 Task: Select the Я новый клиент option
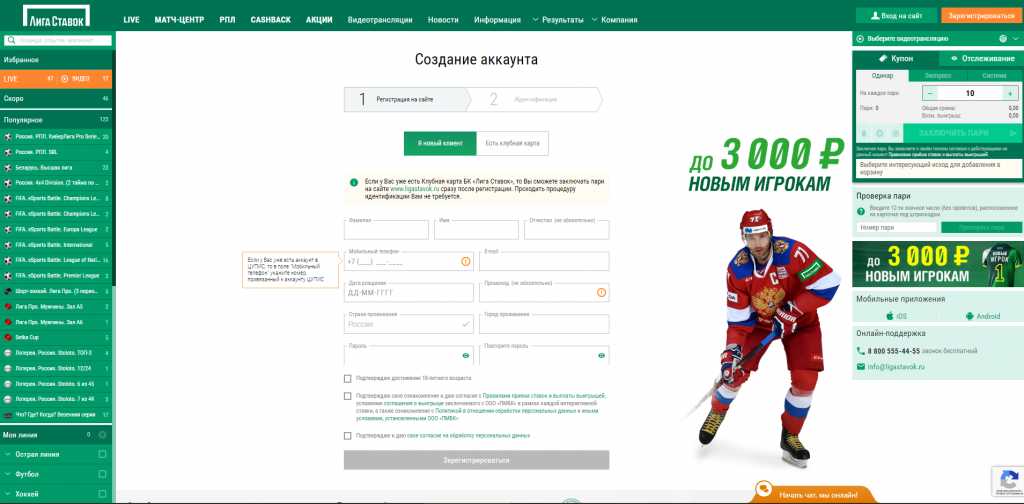pyautogui.click(x=440, y=143)
